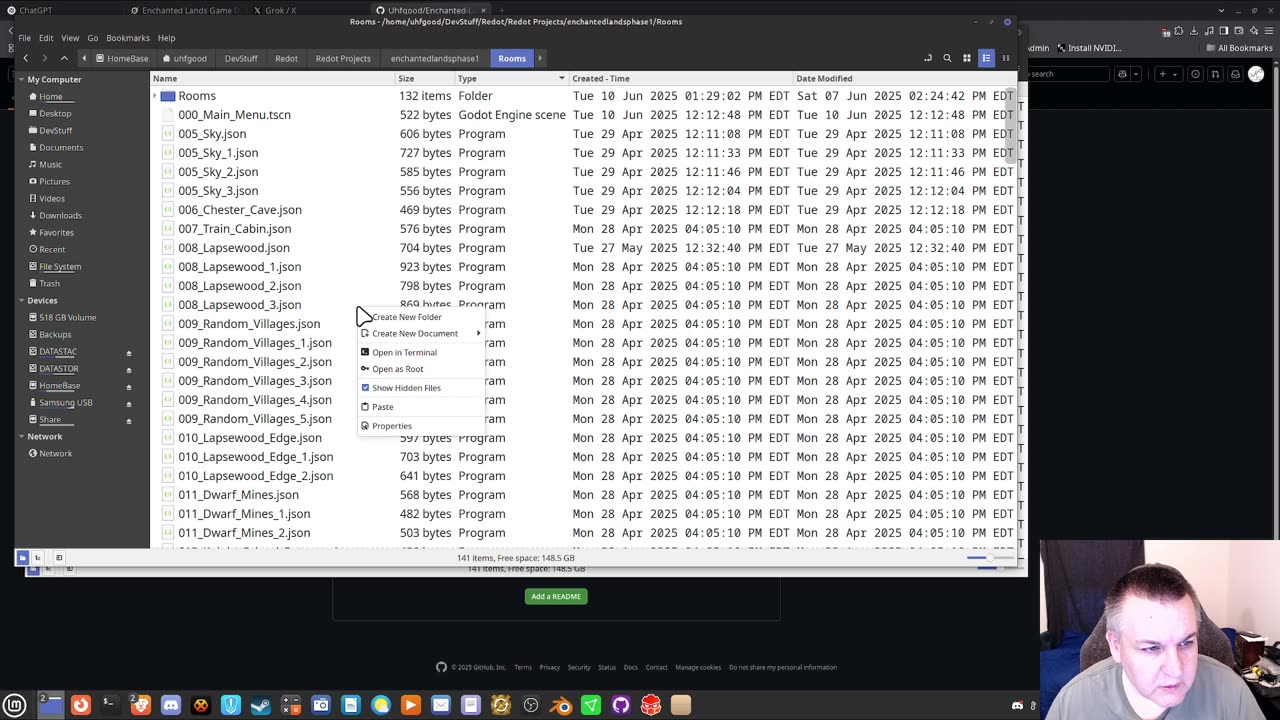Viewport: 1280px width, 720px height.
Task: Switch to icon grid view
Action: [967, 58]
